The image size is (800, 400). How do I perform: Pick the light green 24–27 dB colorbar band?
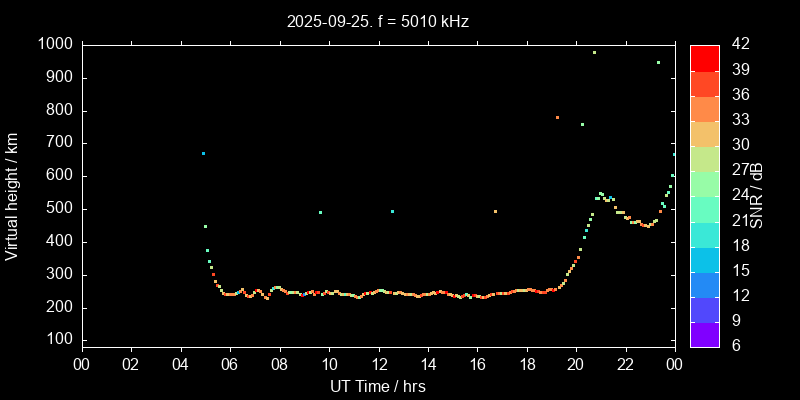coord(704,183)
